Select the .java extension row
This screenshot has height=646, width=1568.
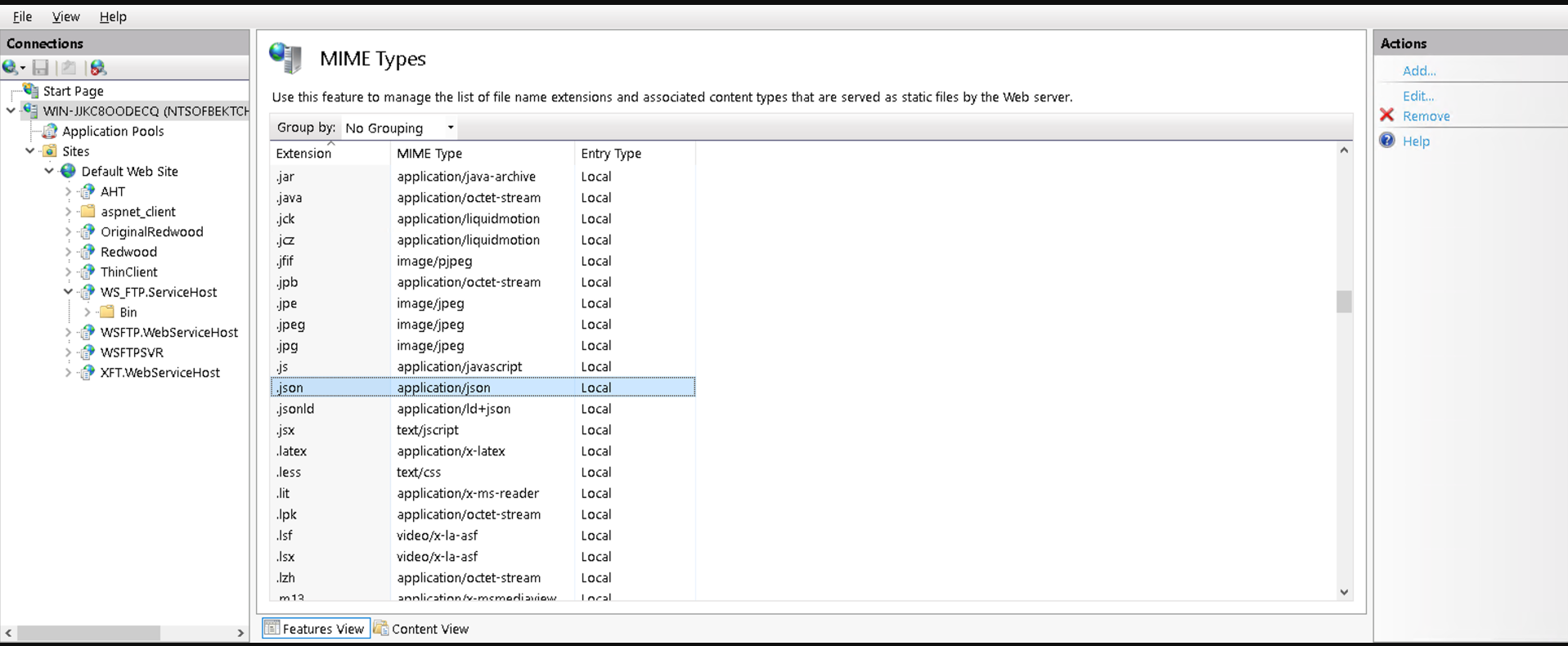pyautogui.click(x=483, y=197)
